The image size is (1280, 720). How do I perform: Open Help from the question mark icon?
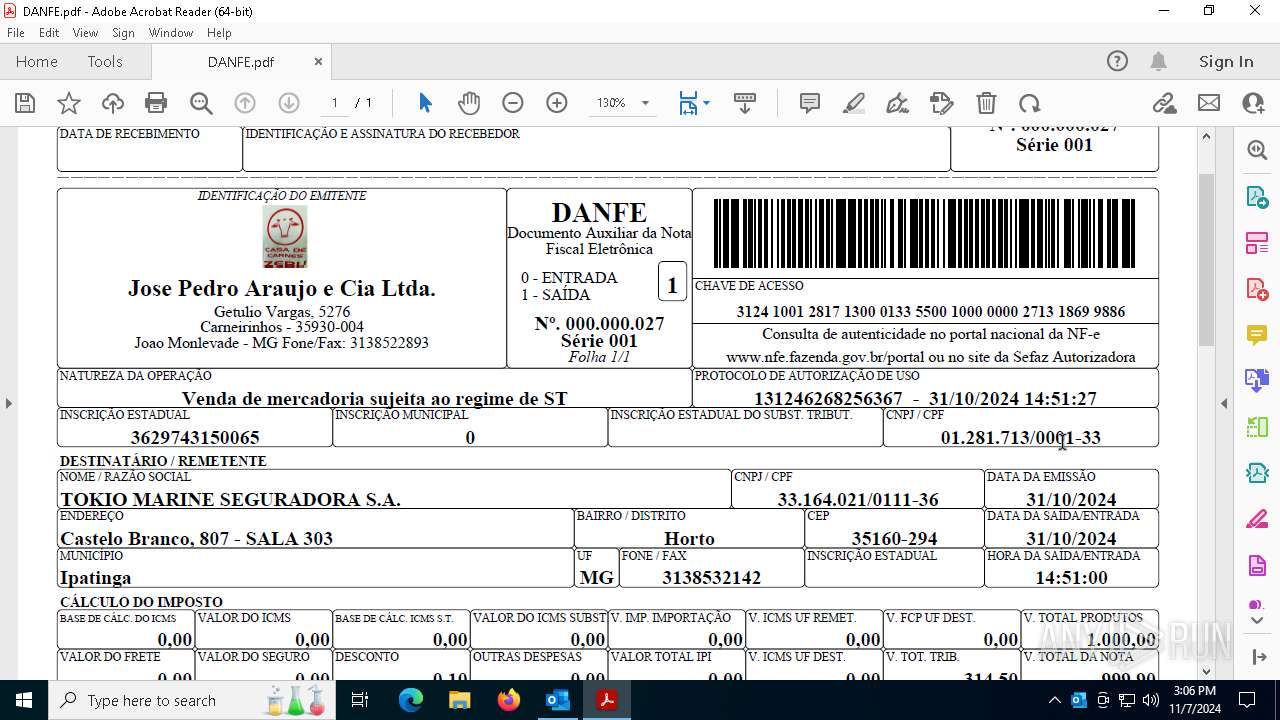pos(1117,61)
